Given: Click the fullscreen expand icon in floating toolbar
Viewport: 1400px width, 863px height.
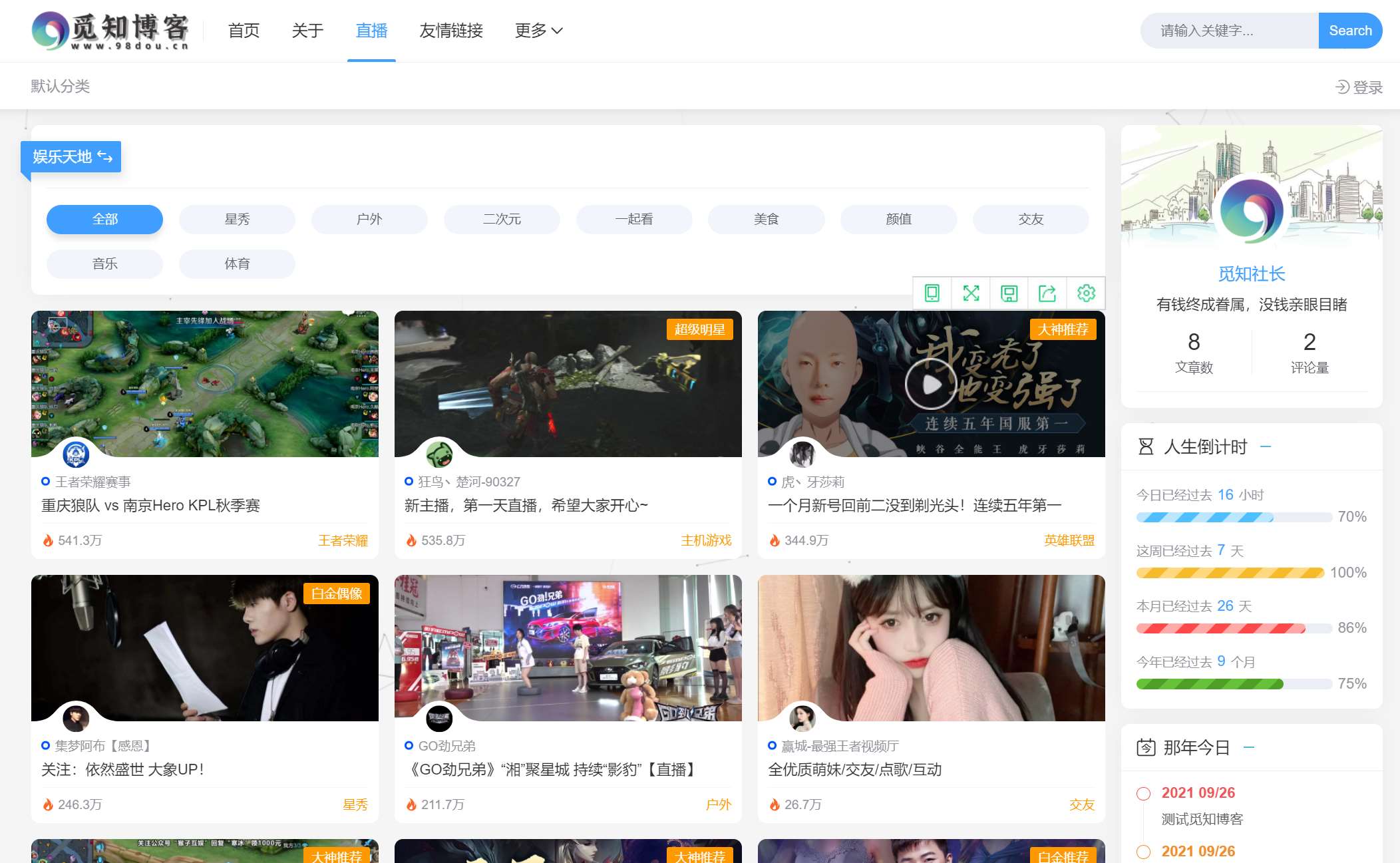Looking at the screenshot, I should tap(971, 293).
